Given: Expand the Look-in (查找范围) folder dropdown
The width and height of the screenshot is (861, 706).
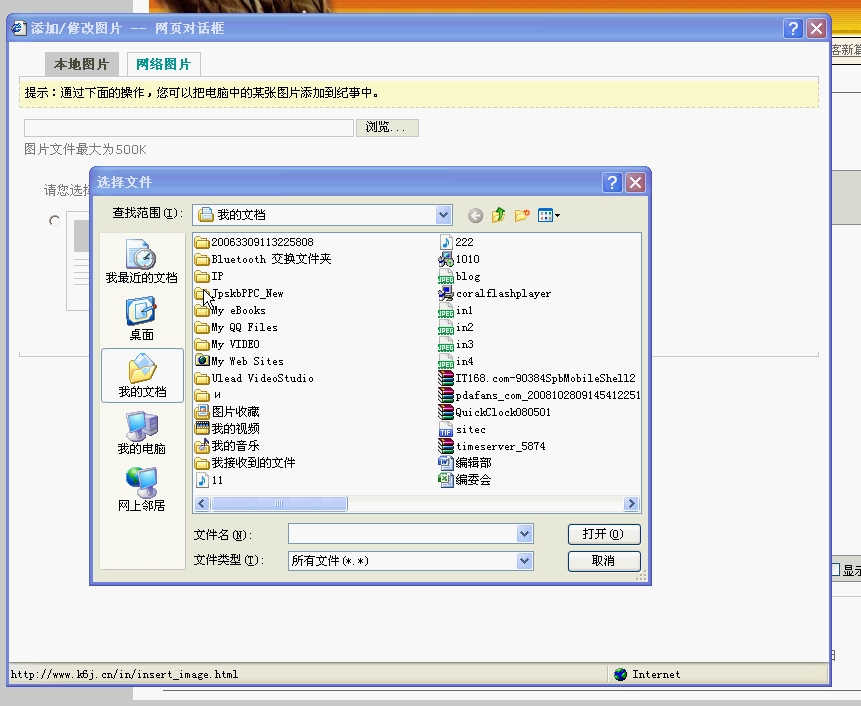Looking at the screenshot, I should coord(443,215).
